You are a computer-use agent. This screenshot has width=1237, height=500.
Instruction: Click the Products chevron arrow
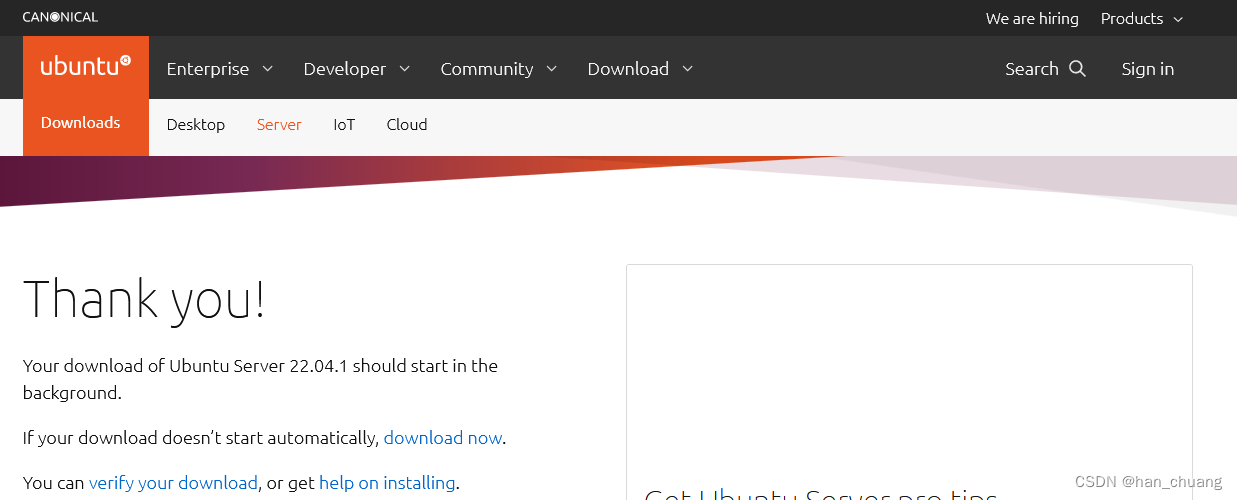point(1177,19)
